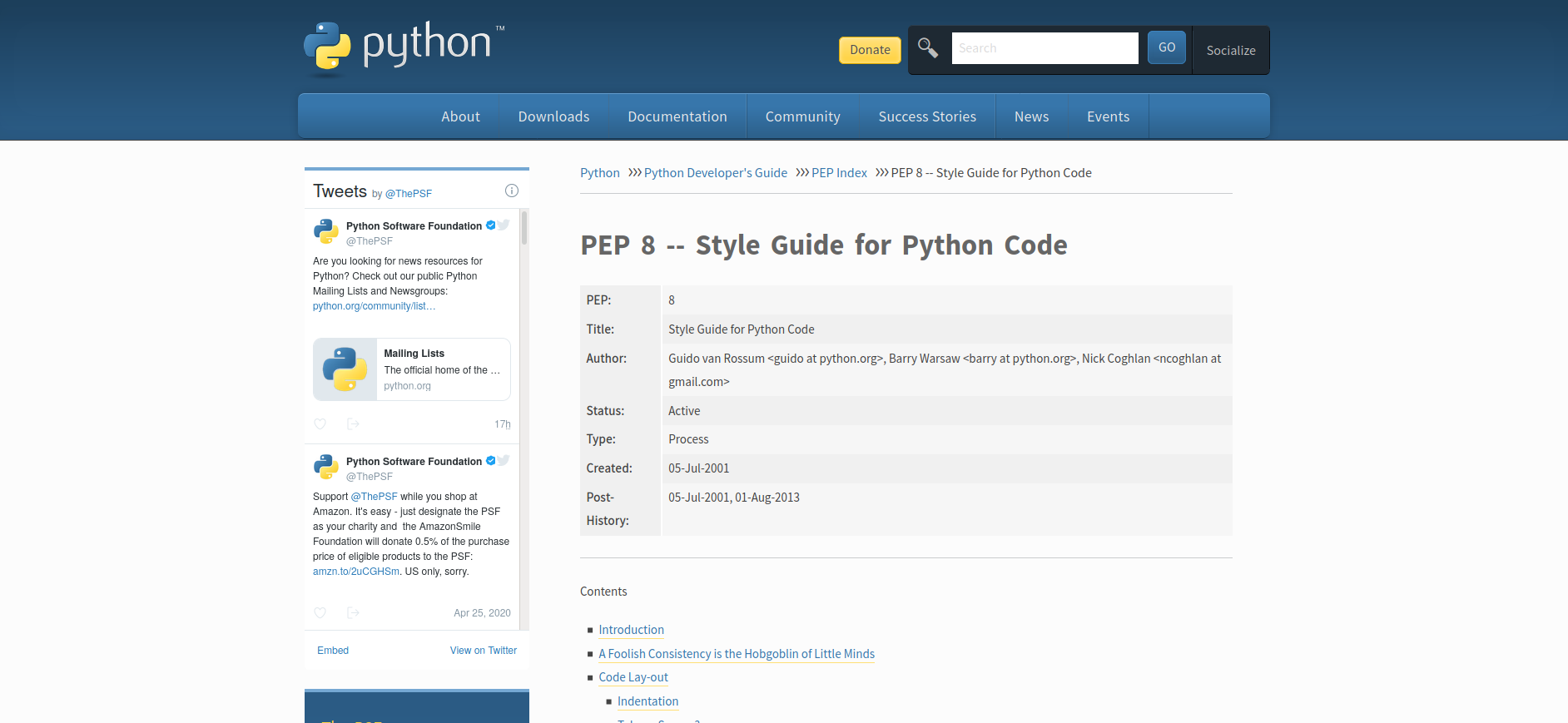Select the Community navigation menu
Screen dimensions: 1568x723
pos(802,116)
